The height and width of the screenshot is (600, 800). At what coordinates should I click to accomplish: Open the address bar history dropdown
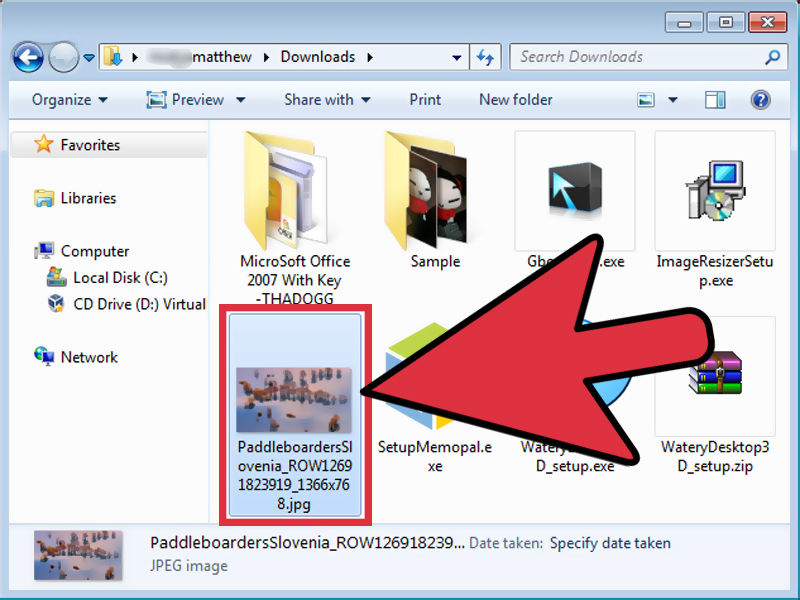pyautogui.click(x=457, y=58)
